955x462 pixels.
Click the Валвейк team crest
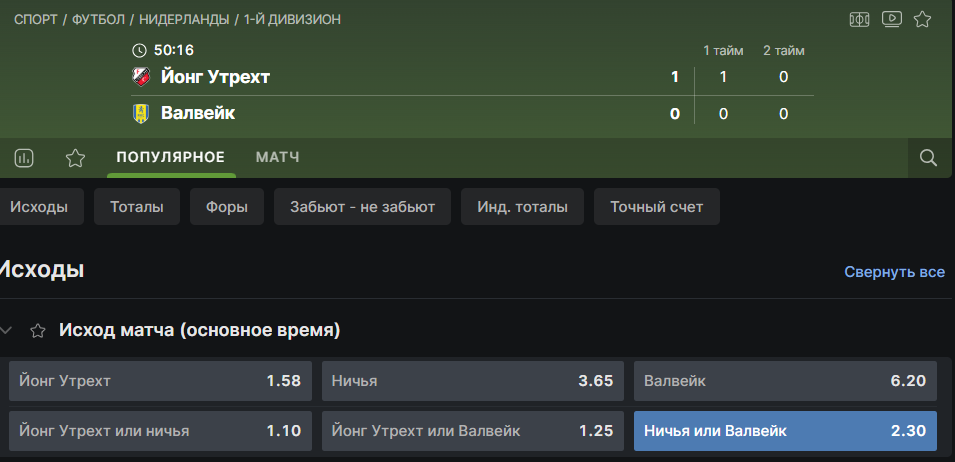(141, 114)
